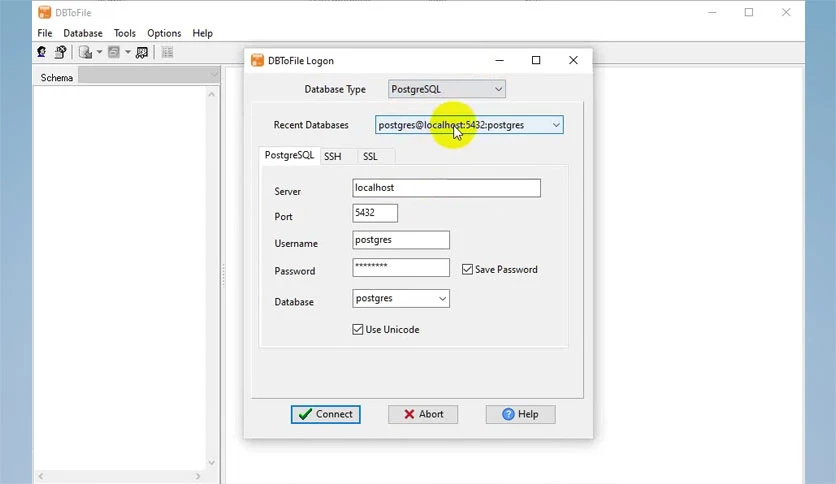
Task: Click the disconnect icon in toolbar
Action: coord(60,52)
